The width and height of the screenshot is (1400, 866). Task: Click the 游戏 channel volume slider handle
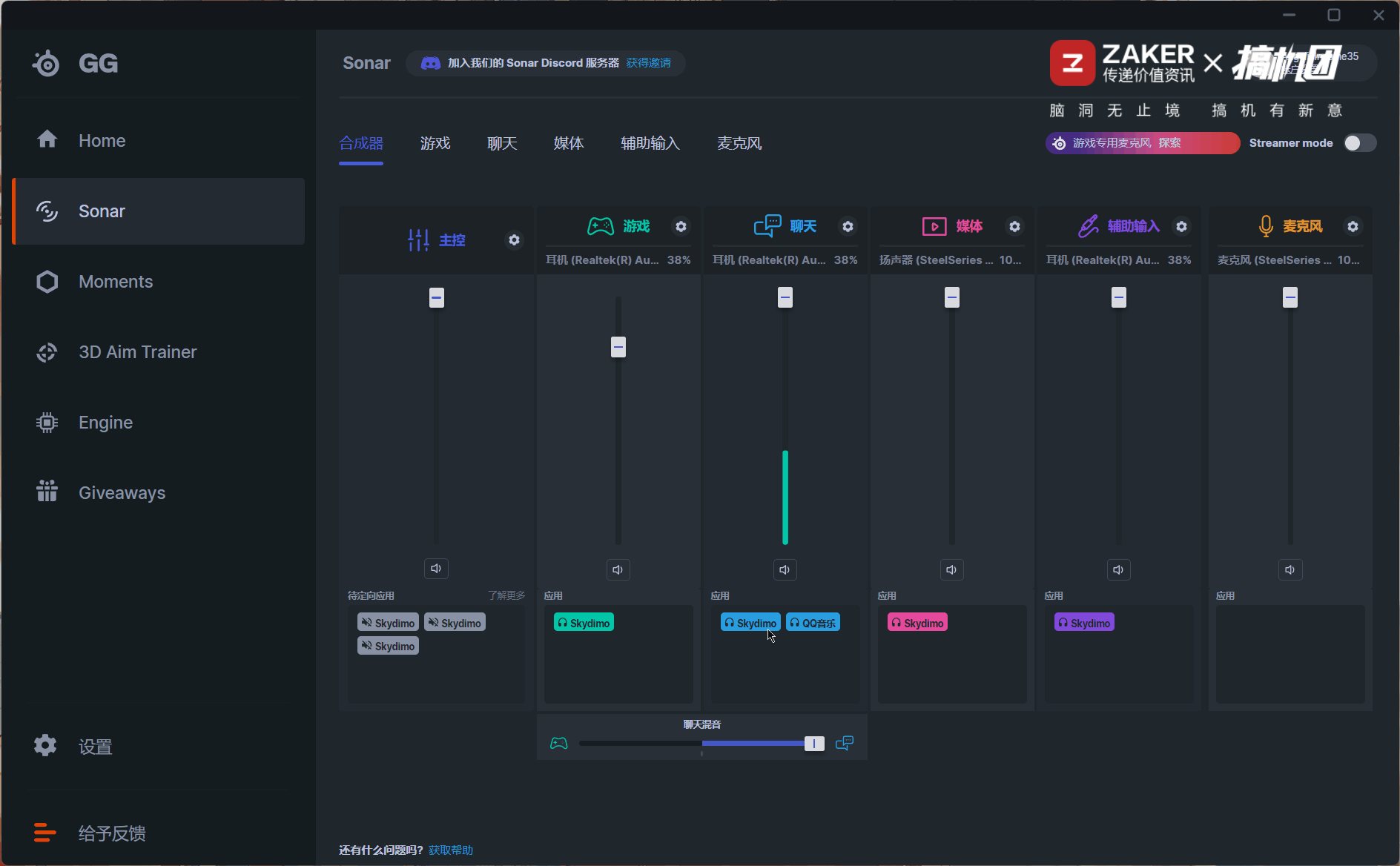618,346
